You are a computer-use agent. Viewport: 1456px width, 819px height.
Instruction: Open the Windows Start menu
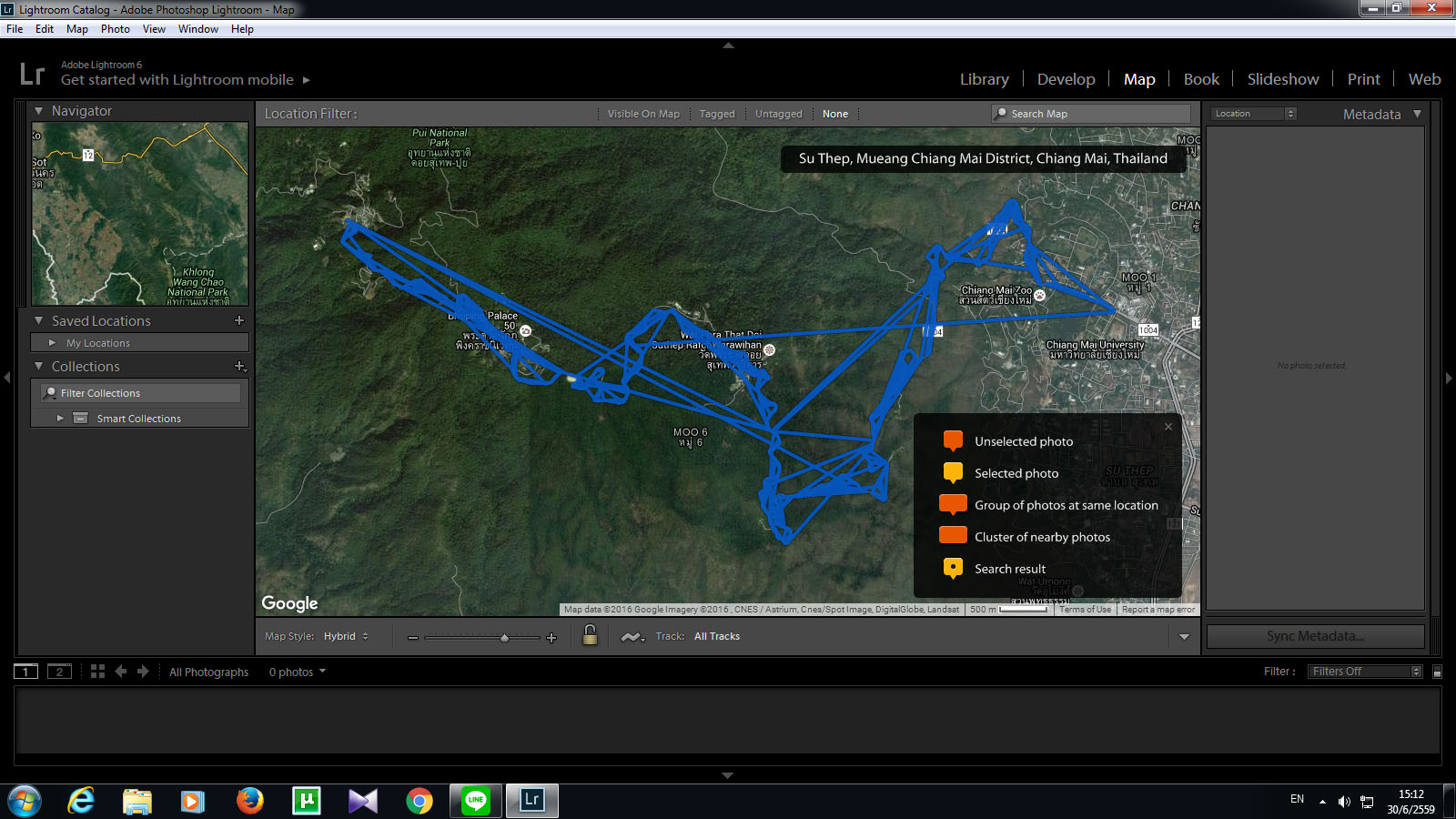coord(25,801)
